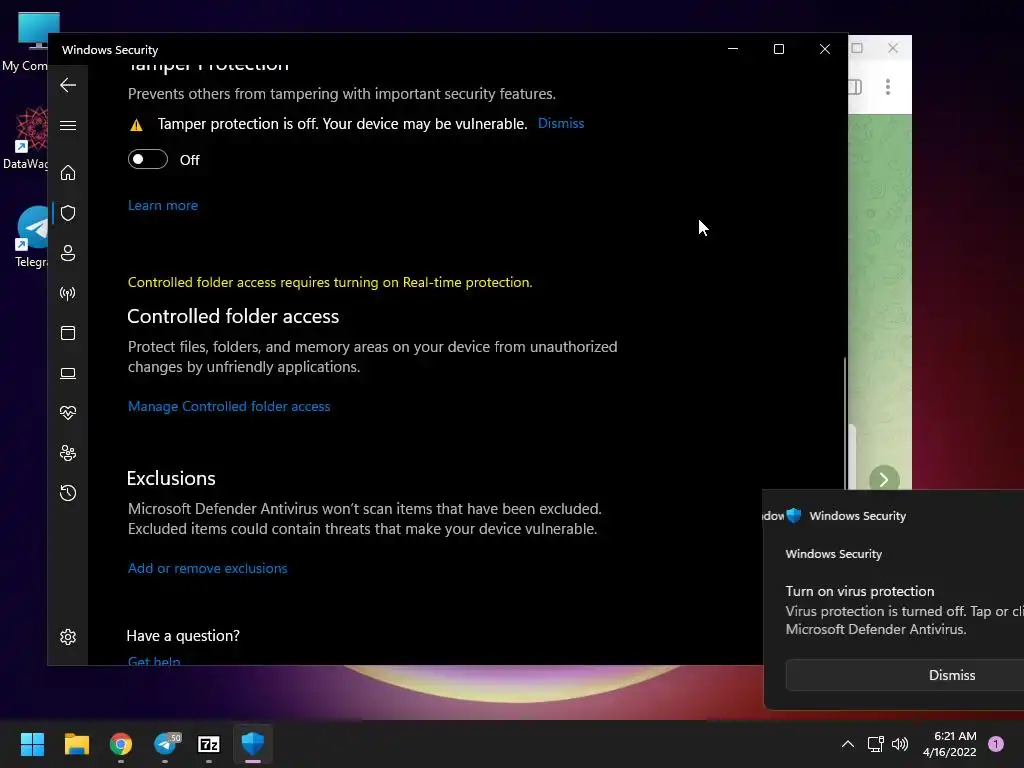Select the Telegram desktop shortcut

31,236
